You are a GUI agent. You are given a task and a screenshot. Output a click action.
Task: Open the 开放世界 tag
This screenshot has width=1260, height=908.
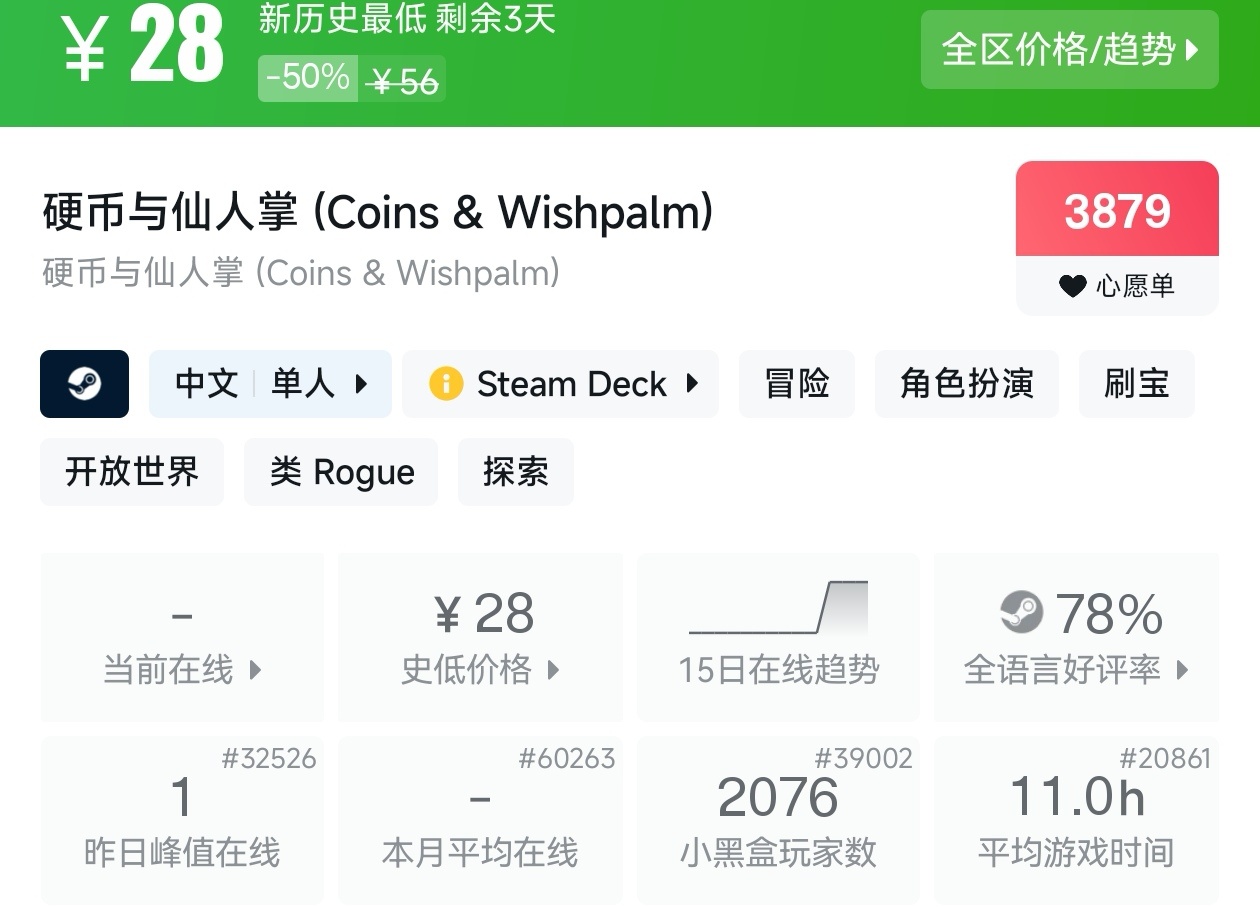point(132,472)
